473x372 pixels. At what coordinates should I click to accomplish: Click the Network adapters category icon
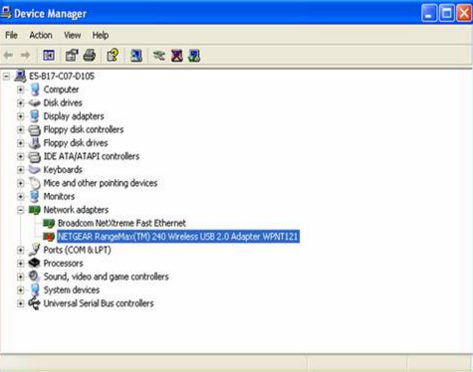pyautogui.click(x=34, y=210)
